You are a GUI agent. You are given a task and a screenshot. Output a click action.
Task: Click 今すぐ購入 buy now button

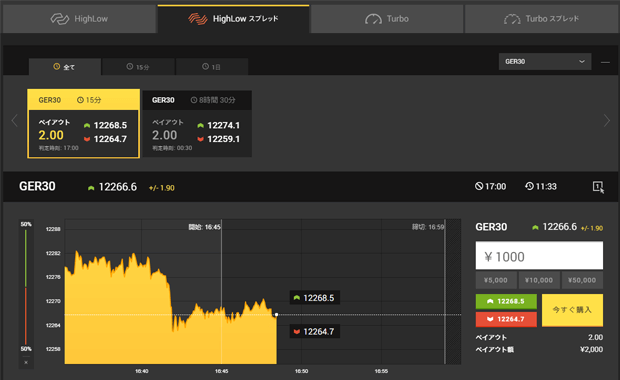pos(572,310)
